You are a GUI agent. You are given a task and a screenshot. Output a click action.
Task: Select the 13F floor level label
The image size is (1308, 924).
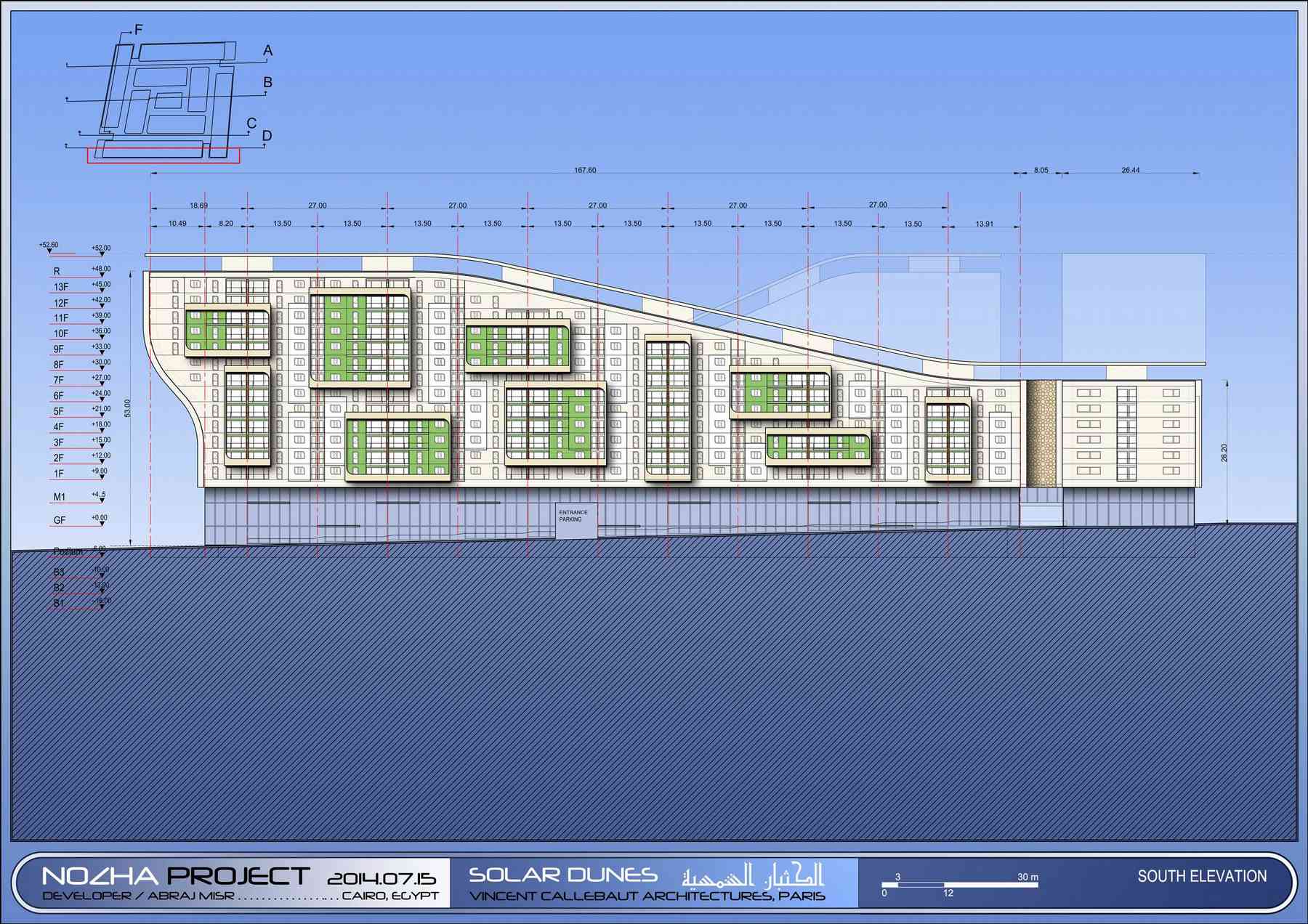pyautogui.click(x=61, y=287)
